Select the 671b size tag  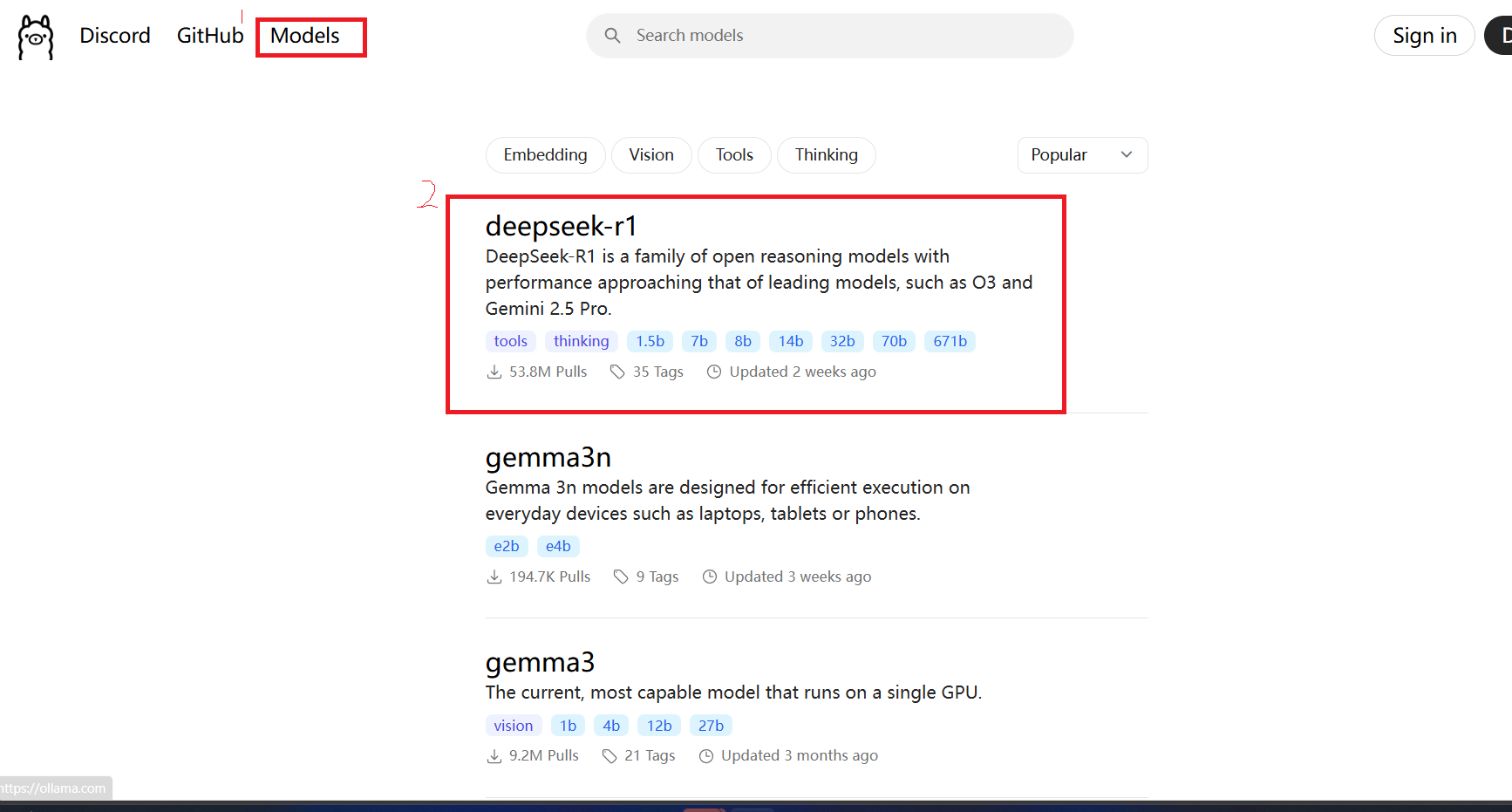pyautogui.click(x=950, y=341)
